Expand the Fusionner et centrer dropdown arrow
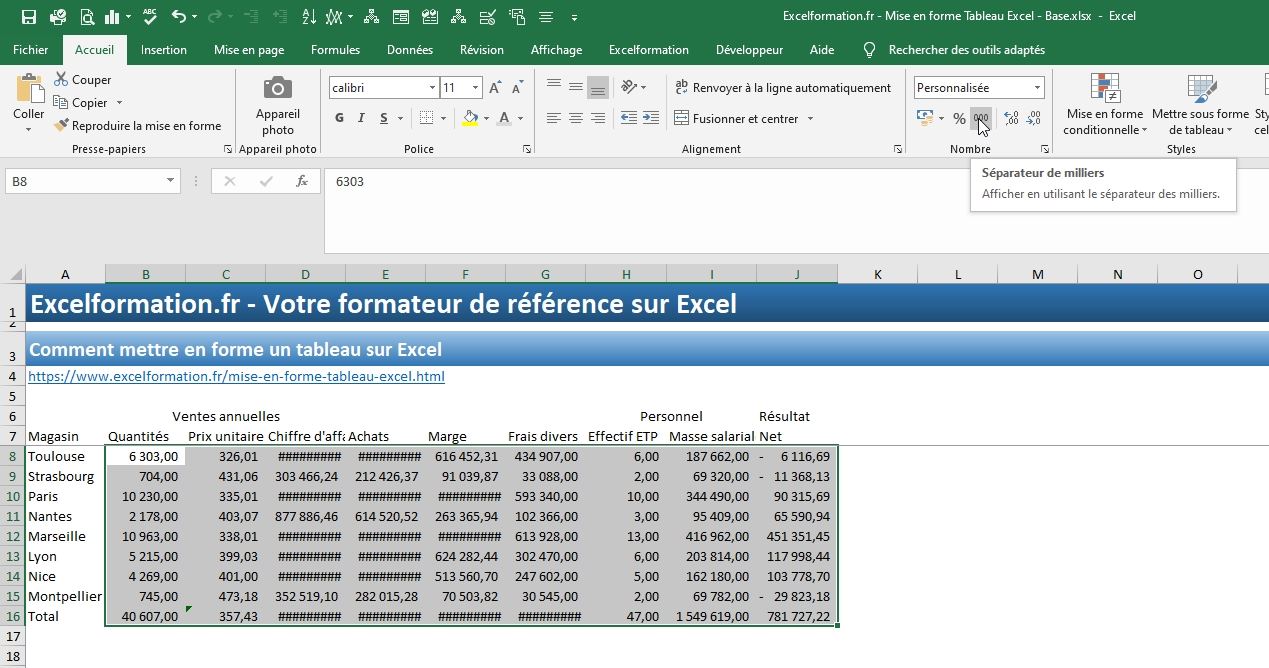This screenshot has width=1269, height=668. [810, 118]
